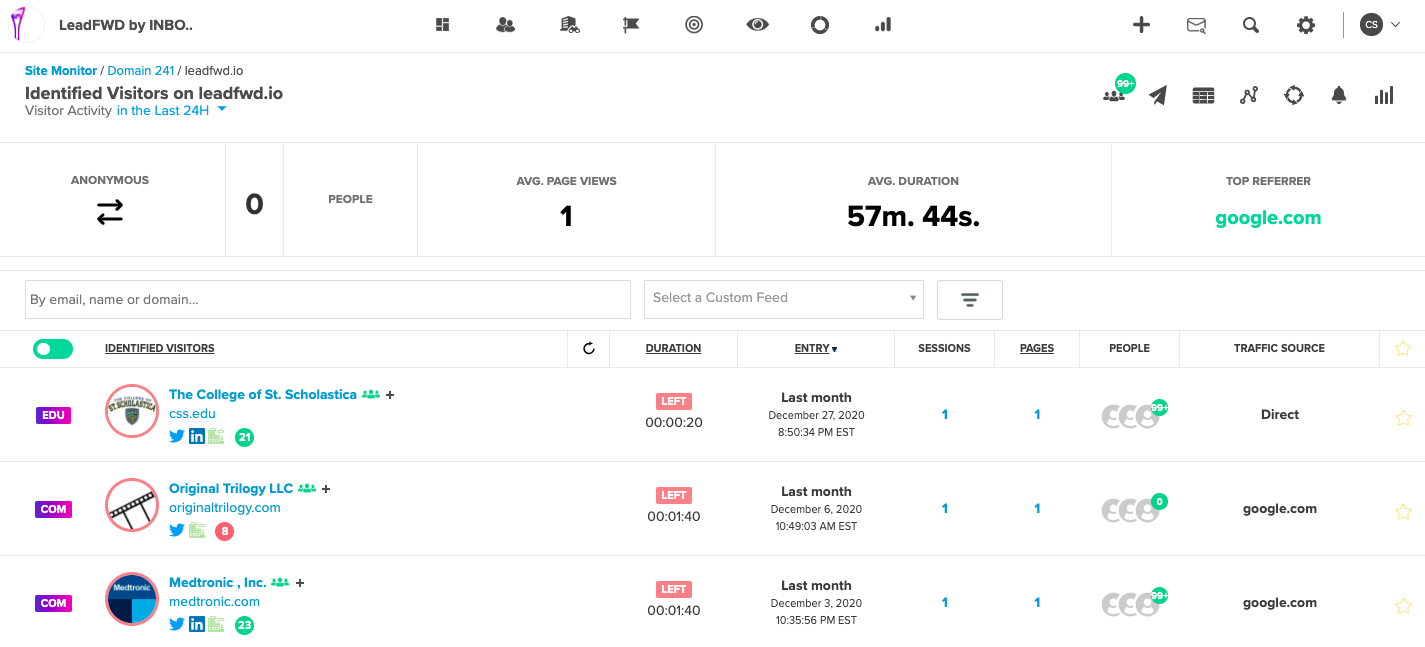The image size is (1425, 647).
Task: Open the Domain 241 breadcrumb link
Action: [x=141, y=71]
